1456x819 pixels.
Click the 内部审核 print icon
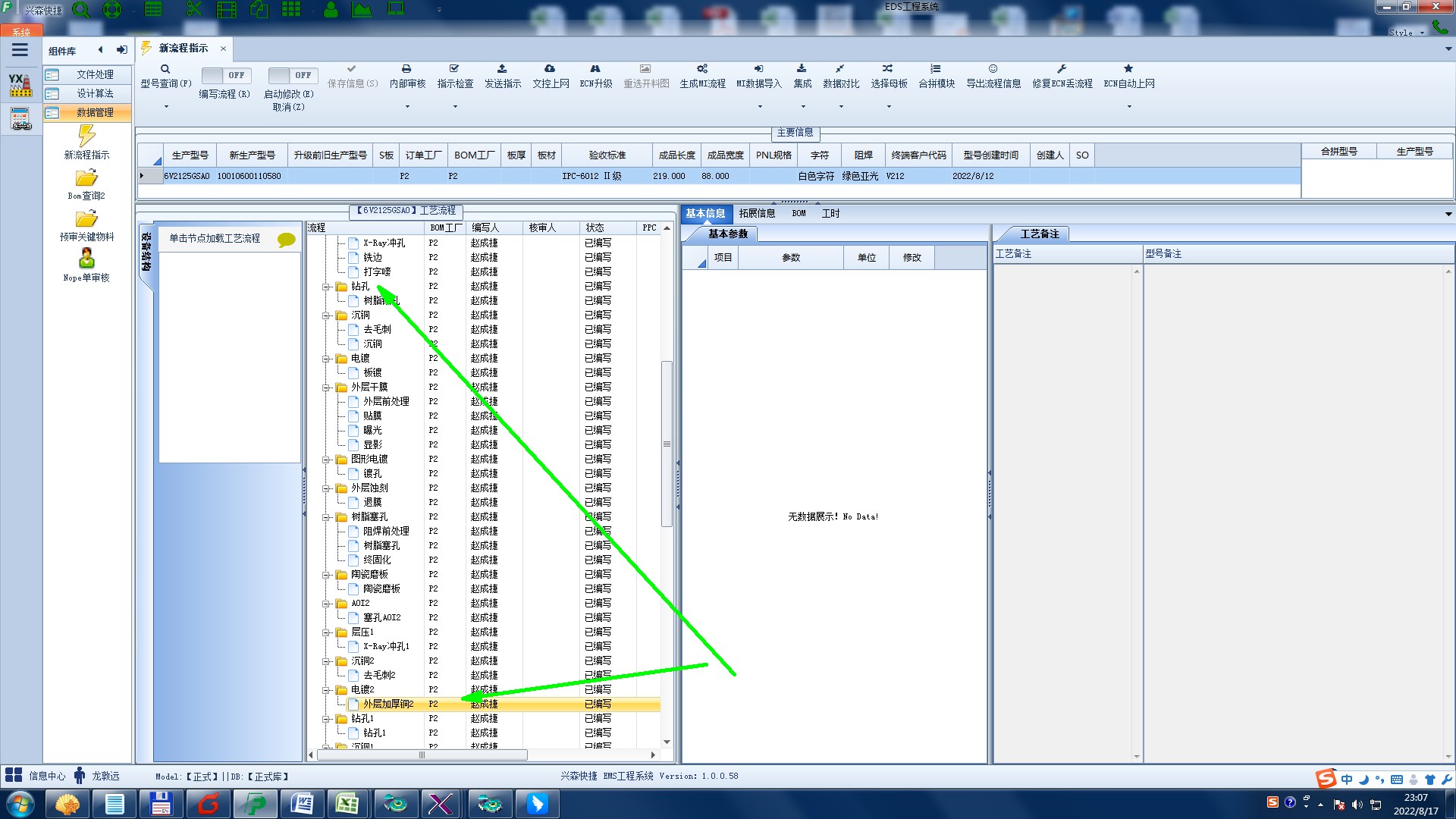(406, 69)
